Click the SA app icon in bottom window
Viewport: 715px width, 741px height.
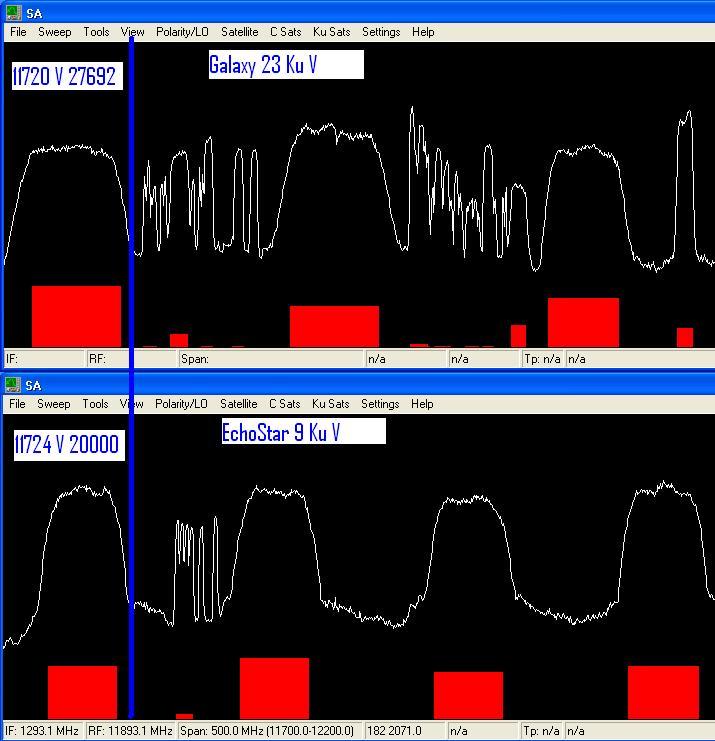[12, 385]
